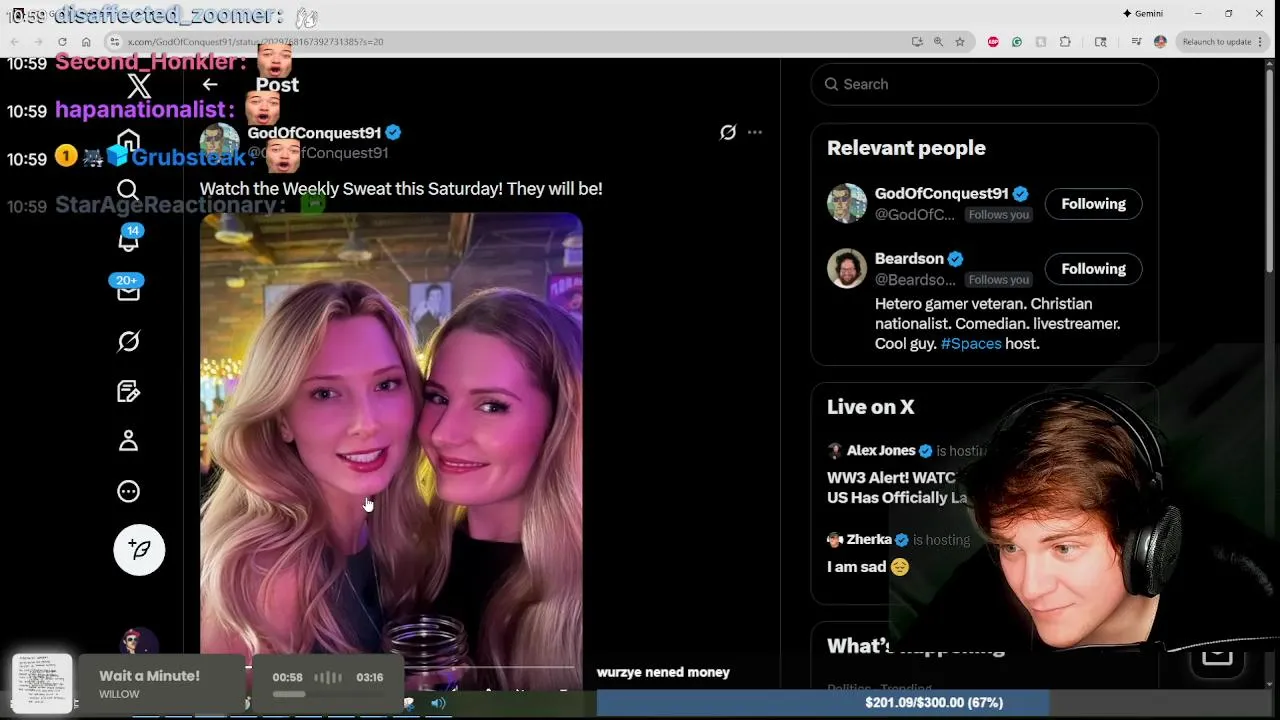Open Chrome profile avatar icon
Screen dimensions: 1280x720
(1160, 42)
